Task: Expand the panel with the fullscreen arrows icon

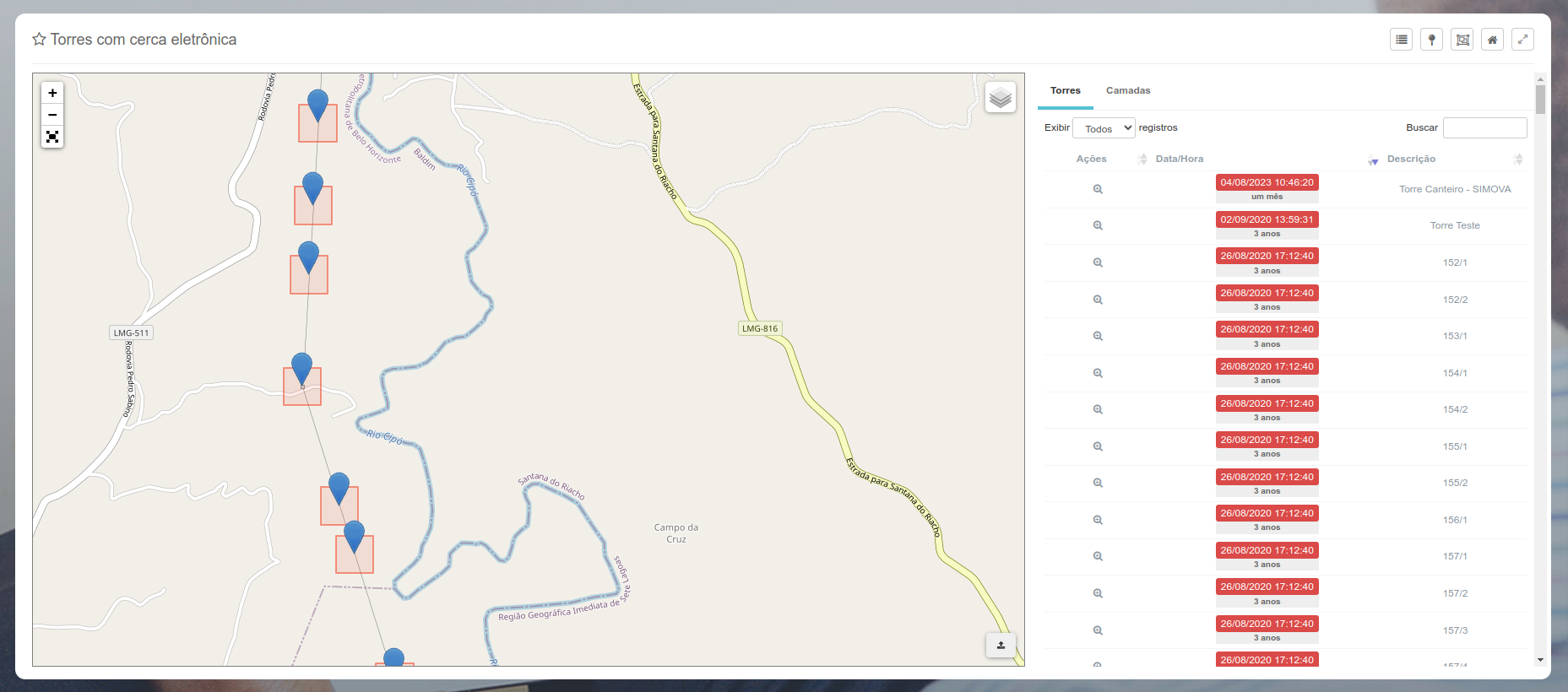Action: (1522, 40)
